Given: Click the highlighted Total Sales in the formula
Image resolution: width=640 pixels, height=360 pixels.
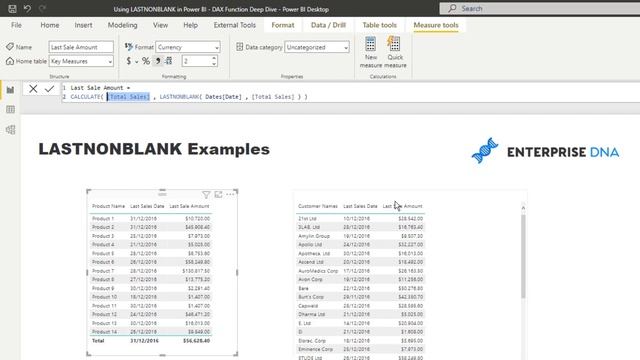Looking at the screenshot, I should click(129, 97).
